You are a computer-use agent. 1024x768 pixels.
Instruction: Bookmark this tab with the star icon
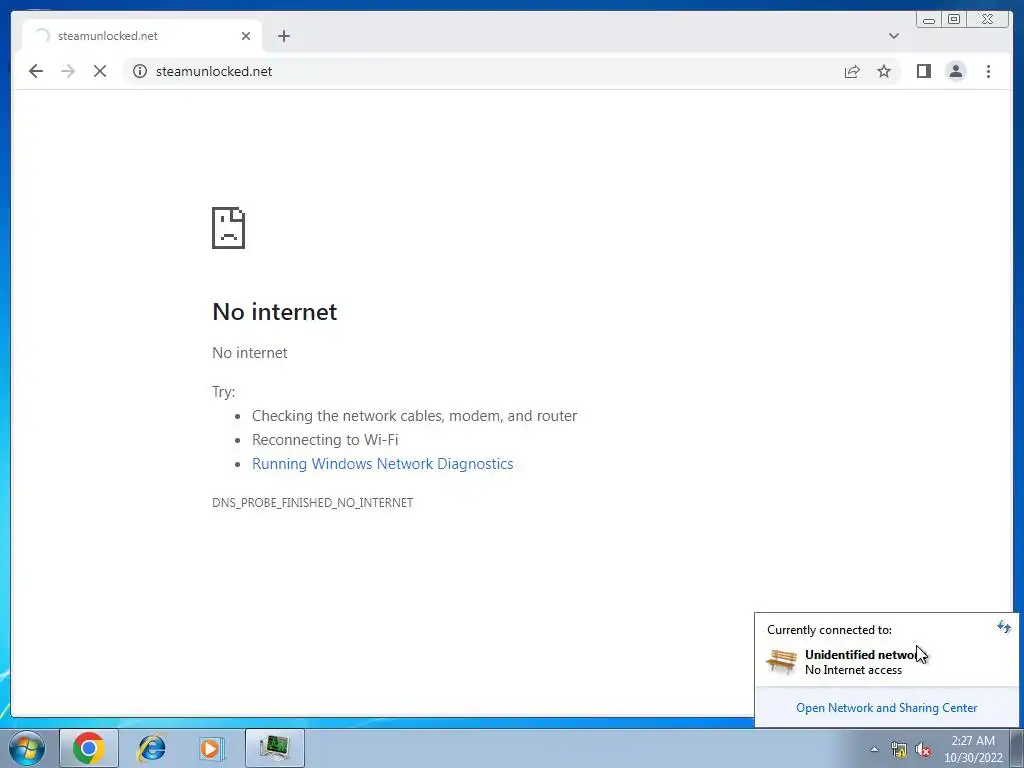(884, 71)
